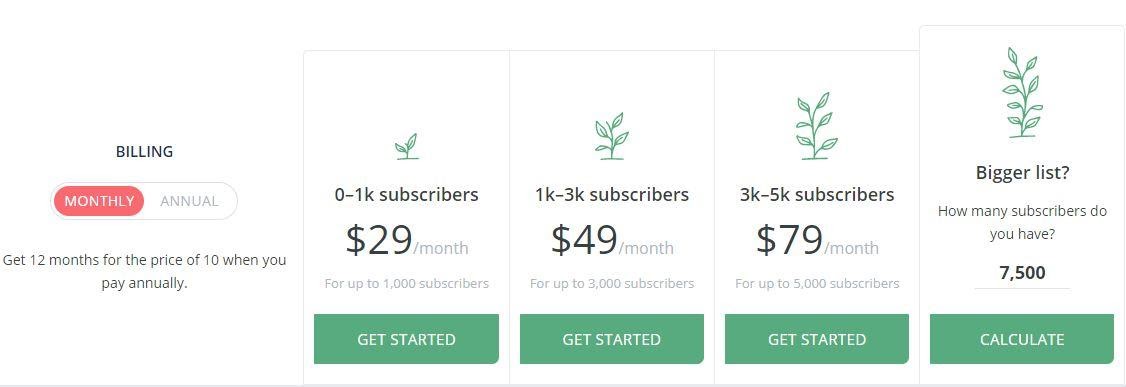Click the plant icon above 3k–5k subscribers
This screenshot has height=387, width=1126.
816,126
